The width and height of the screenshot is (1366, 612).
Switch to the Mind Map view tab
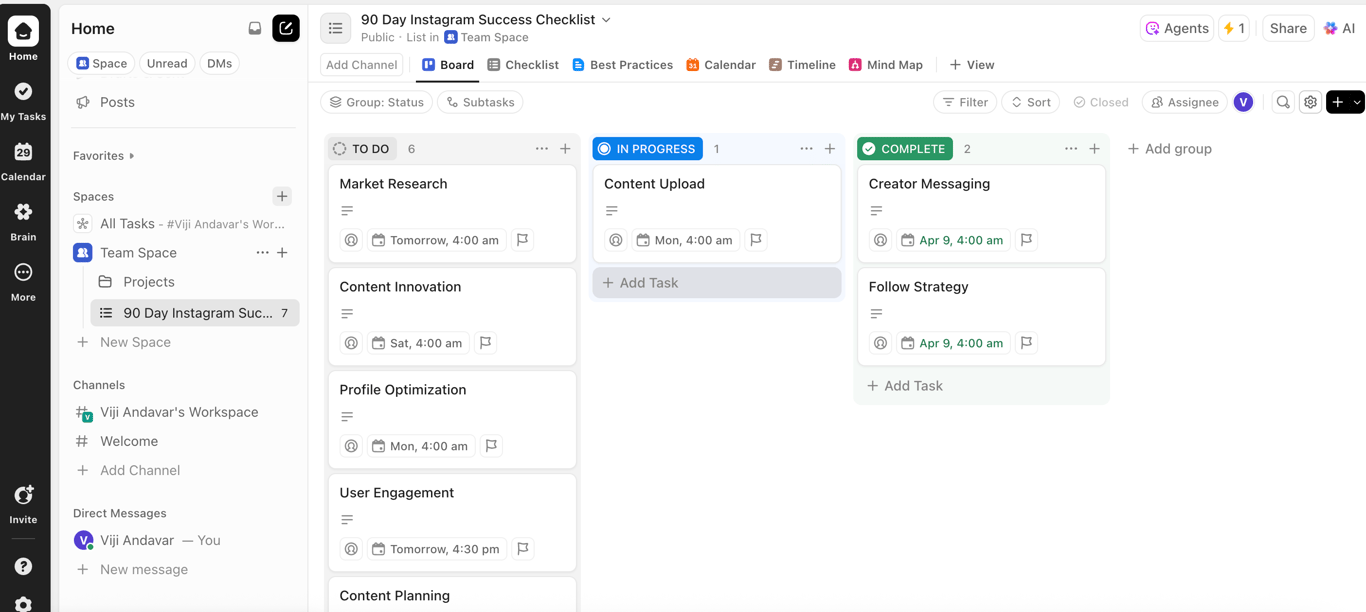click(886, 64)
